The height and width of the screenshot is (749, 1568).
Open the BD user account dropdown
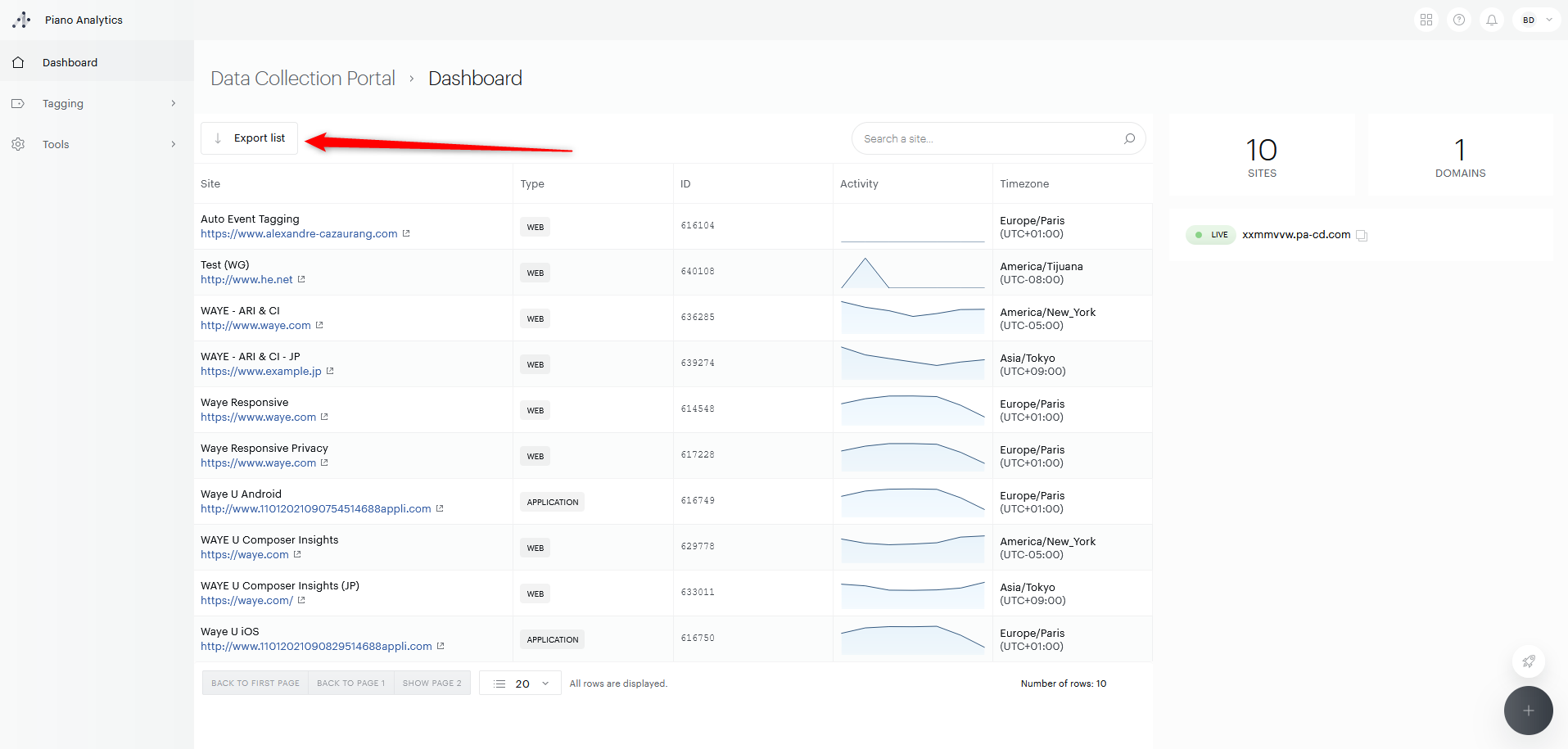(1537, 20)
